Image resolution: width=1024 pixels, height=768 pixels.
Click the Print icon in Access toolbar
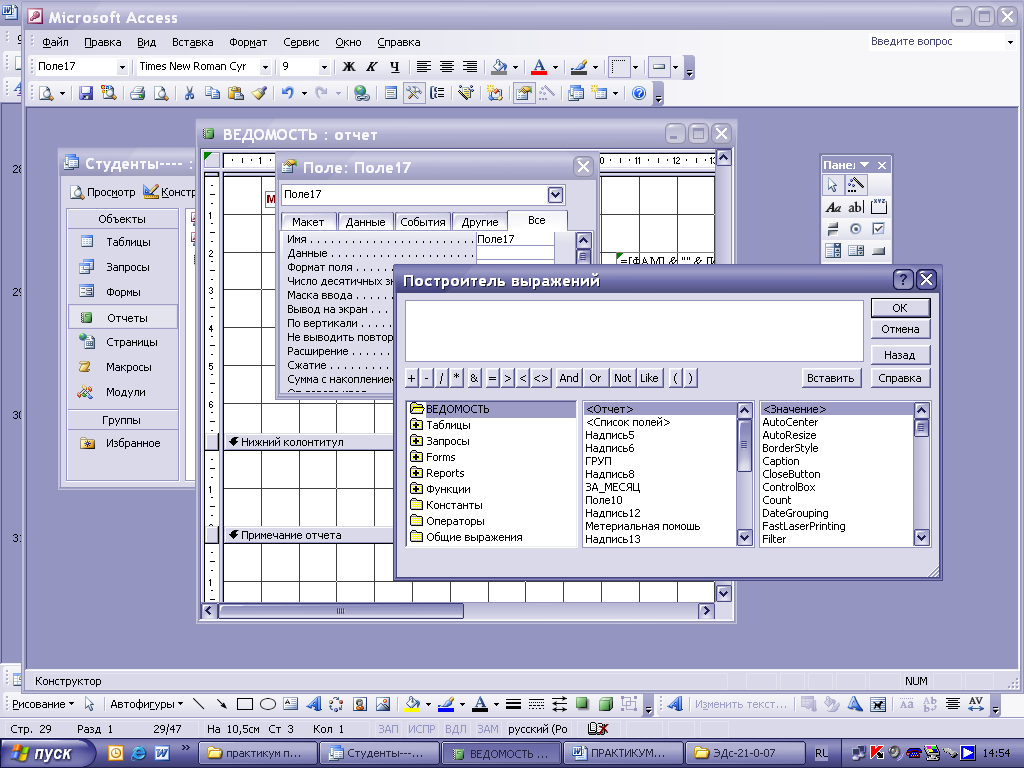pos(137,93)
